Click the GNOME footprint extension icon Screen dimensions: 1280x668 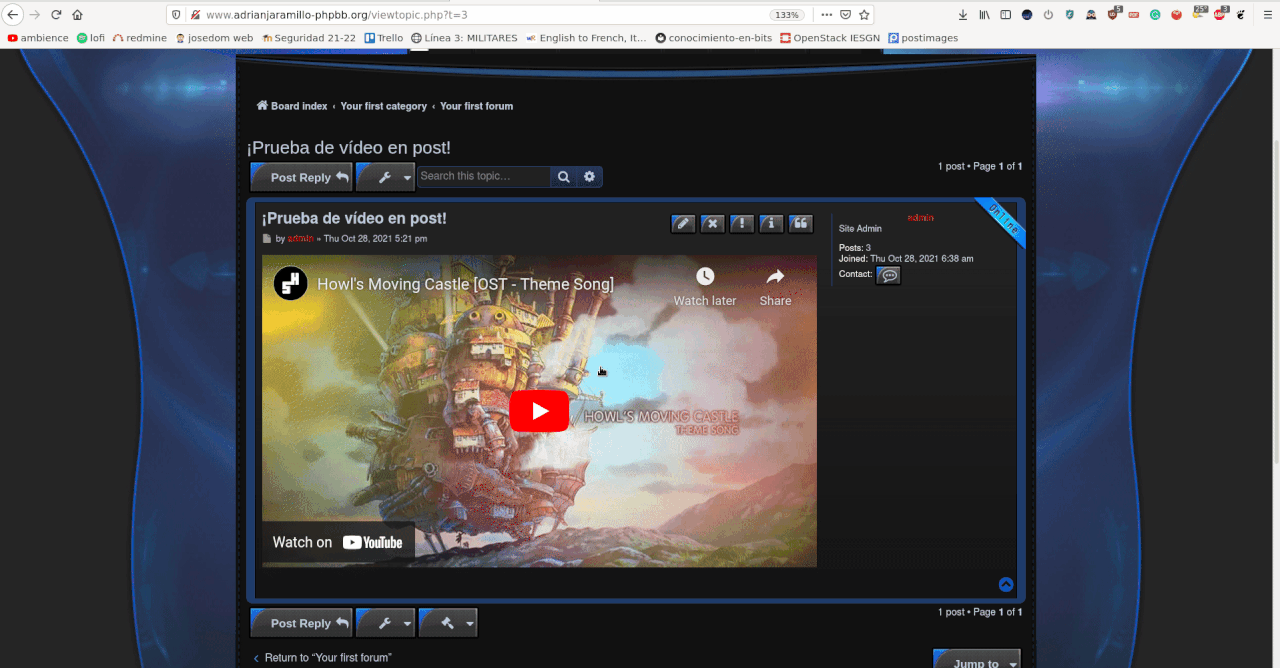pyautogui.click(x=1241, y=15)
